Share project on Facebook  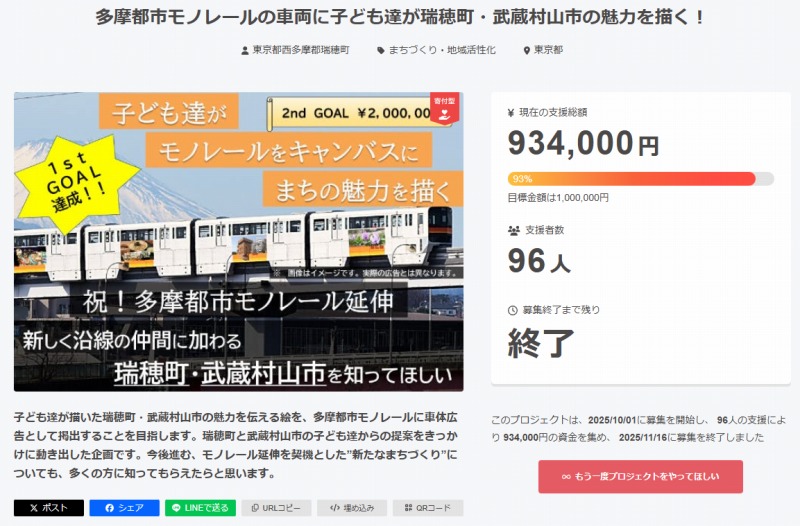pos(124,508)
